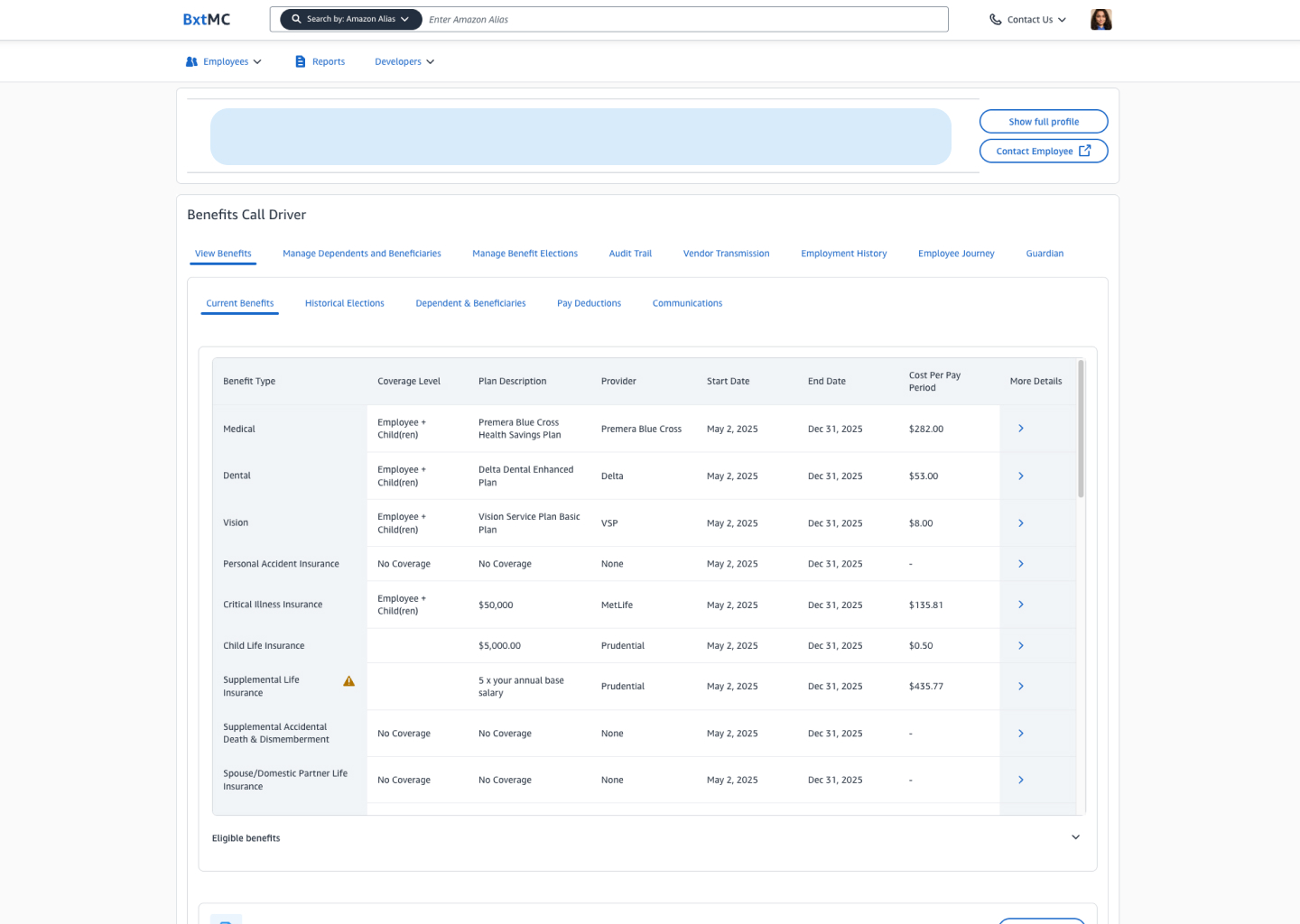The width and height of the screenshot is (1300, 924).
Task: Click the $50,000 Critical Illness plan amount
Action: pyautogui.click(x=496, y=605)
